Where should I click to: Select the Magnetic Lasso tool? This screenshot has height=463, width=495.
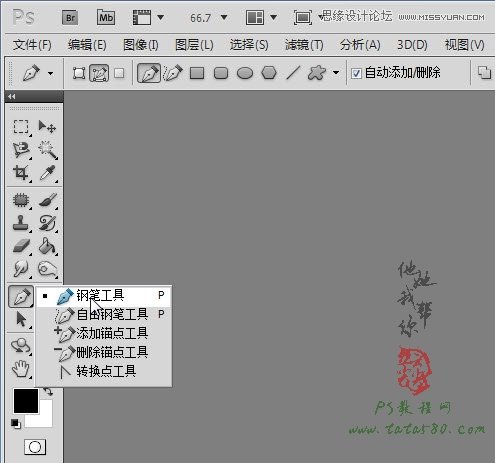[21, 150]
